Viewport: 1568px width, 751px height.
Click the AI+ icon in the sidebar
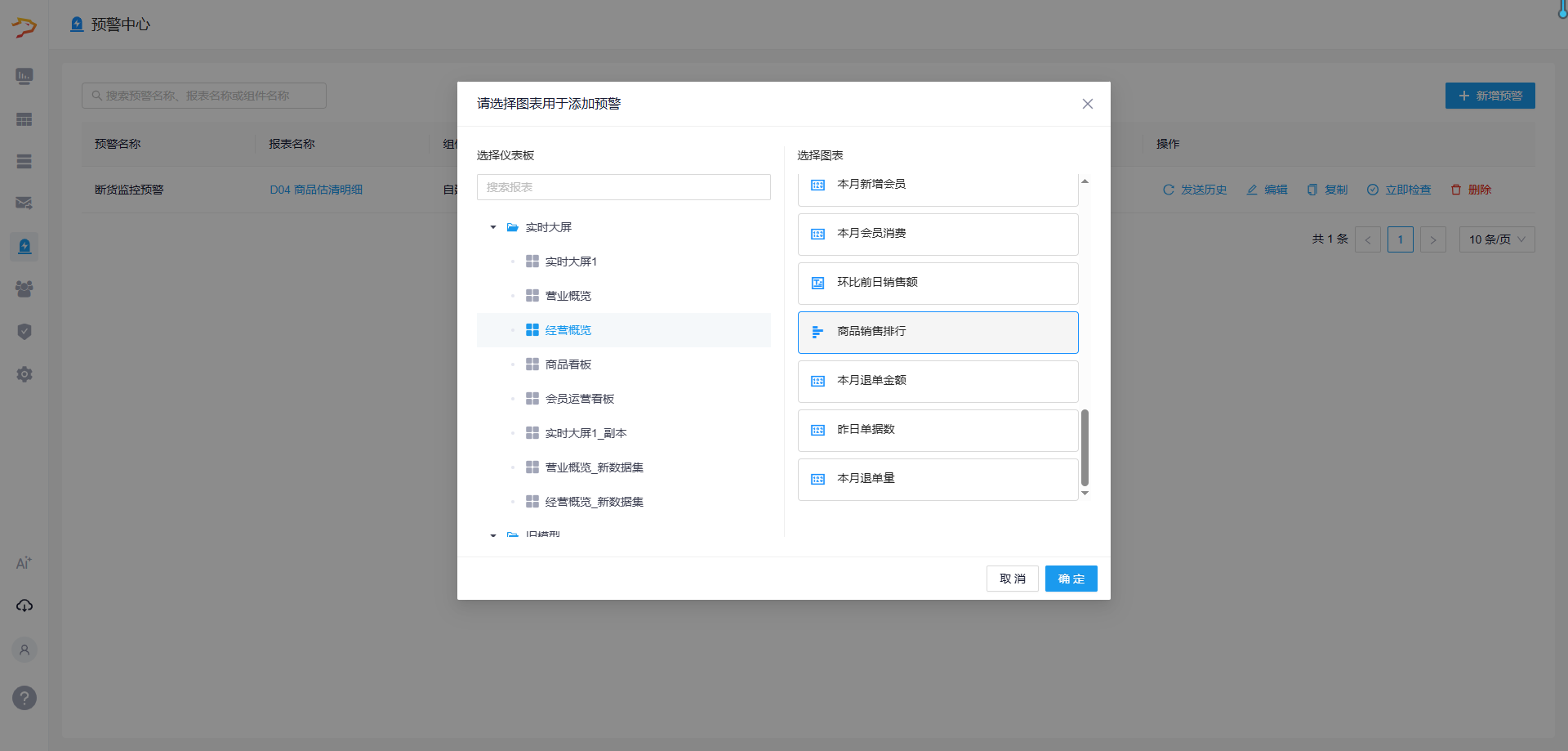click(x=24, y=562)
